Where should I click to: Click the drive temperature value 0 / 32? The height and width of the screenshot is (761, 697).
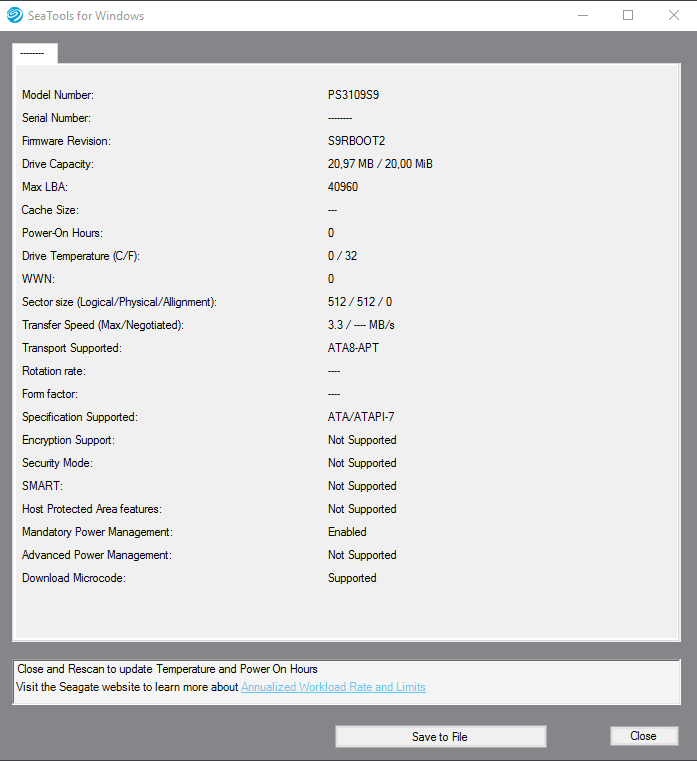click(x=342, y=256)
